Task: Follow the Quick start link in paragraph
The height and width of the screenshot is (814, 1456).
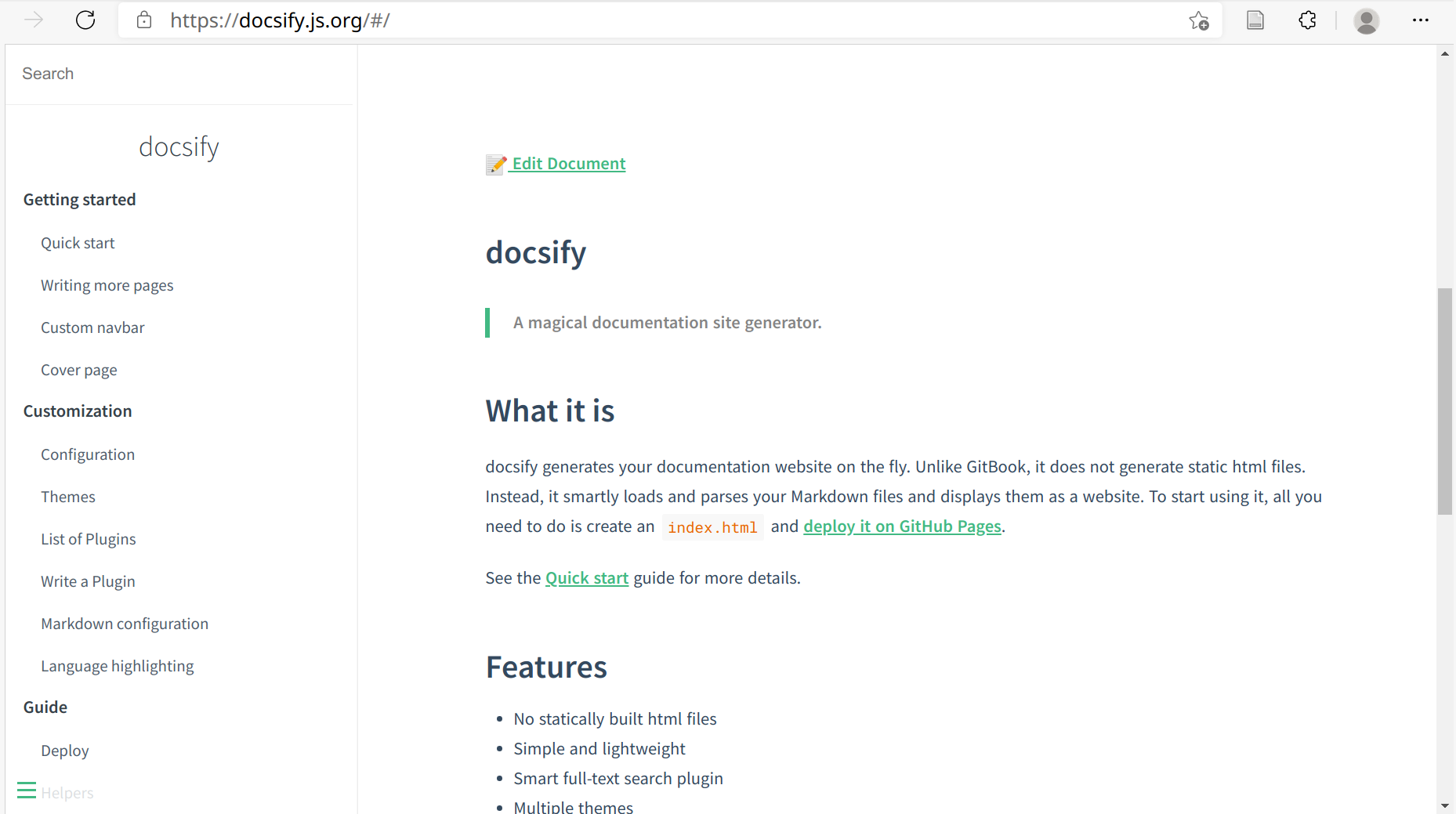Action: (x=587, y=578)
